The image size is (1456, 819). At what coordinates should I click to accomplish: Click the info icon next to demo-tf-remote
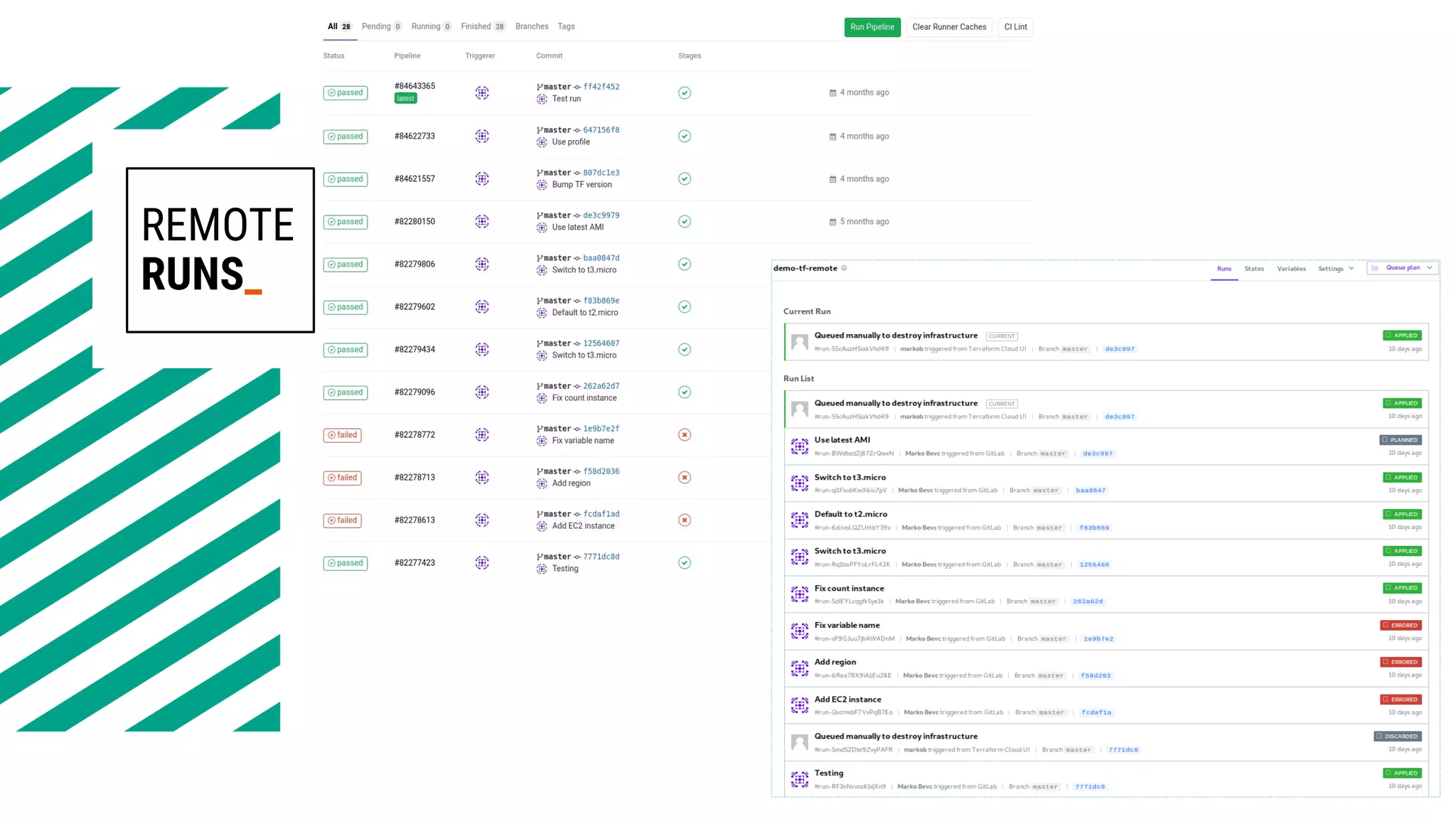pyautogui.click(x=844, y=269)
